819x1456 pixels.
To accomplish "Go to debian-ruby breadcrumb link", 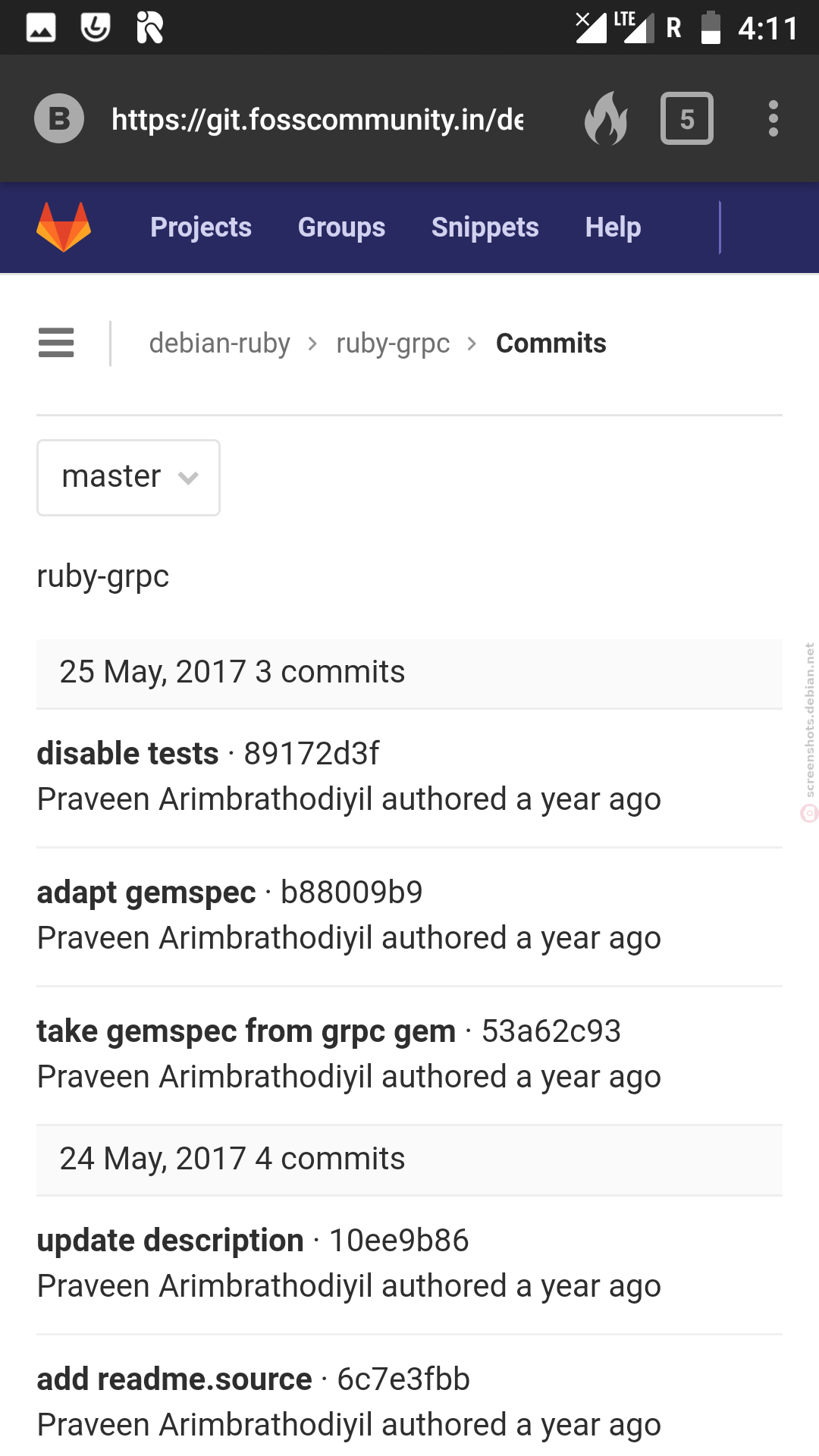I will (220, 344).
